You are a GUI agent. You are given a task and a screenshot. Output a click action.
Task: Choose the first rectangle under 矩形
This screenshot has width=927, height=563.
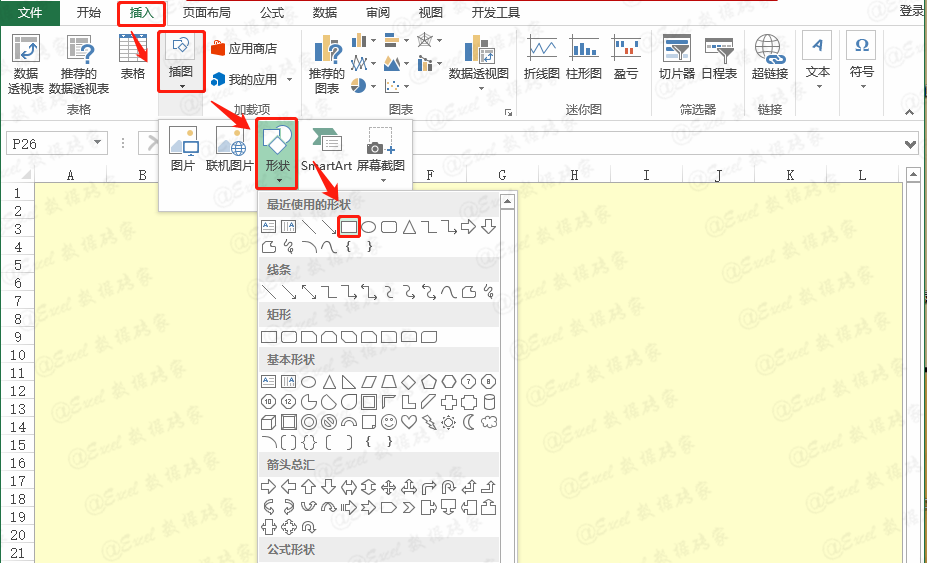coord(268,337)
